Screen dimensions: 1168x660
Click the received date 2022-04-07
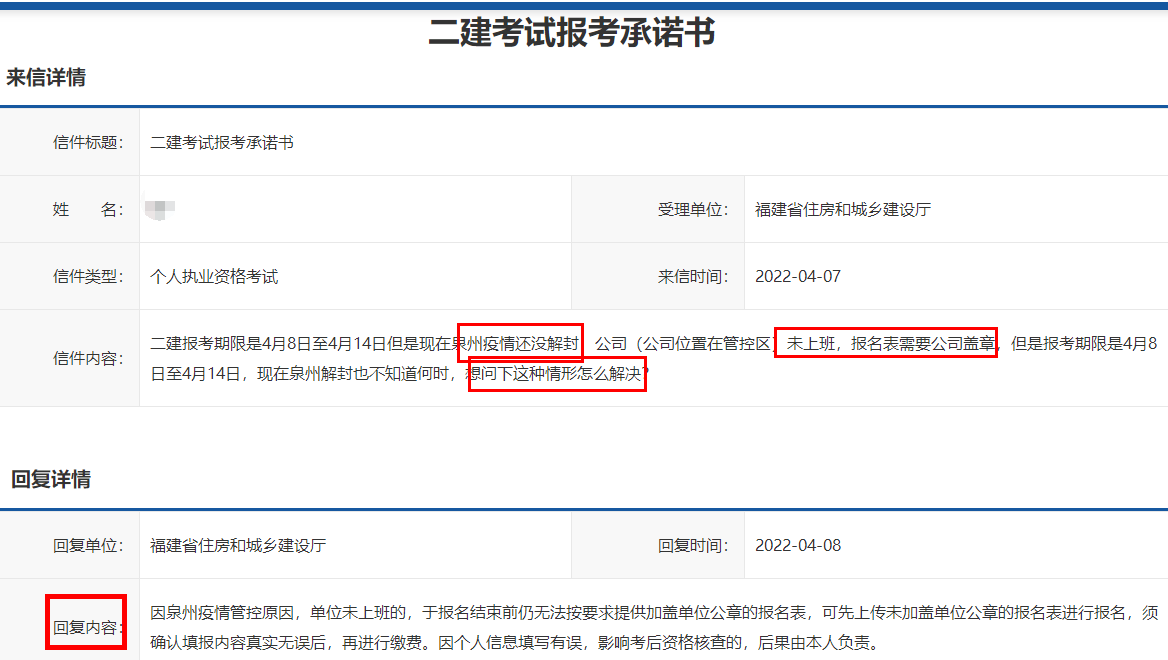click(797, 276)
